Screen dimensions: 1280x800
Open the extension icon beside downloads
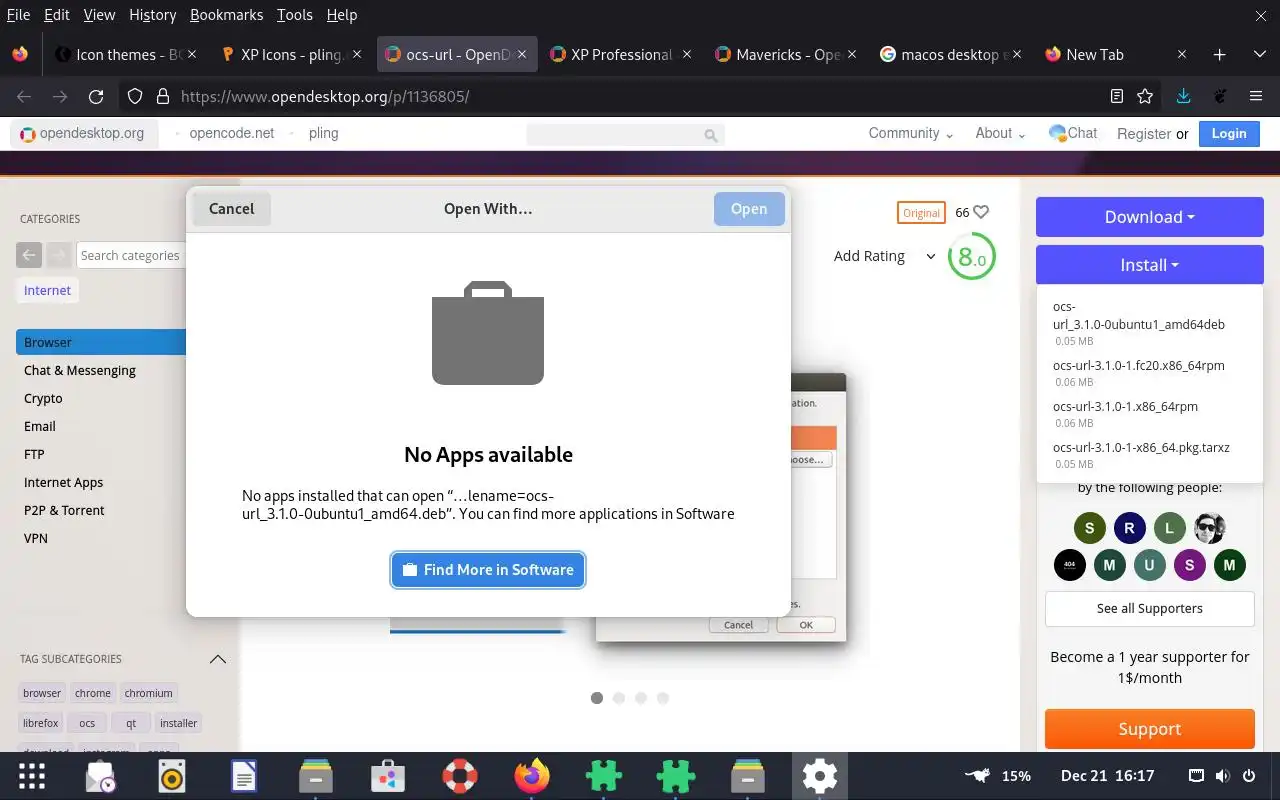(x=1220, y=97)
